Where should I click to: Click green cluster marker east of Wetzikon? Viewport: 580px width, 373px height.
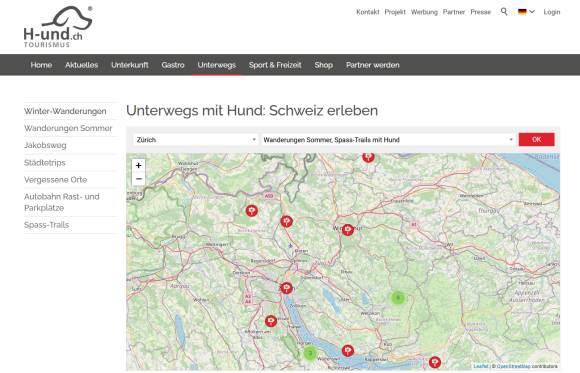click(398, 298)
